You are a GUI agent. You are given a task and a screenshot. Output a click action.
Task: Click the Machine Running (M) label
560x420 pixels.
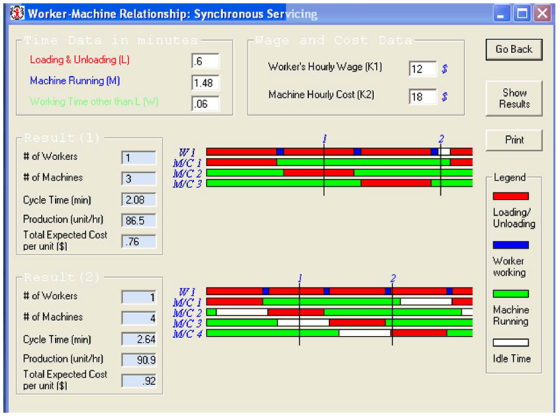tap(75, 81)
